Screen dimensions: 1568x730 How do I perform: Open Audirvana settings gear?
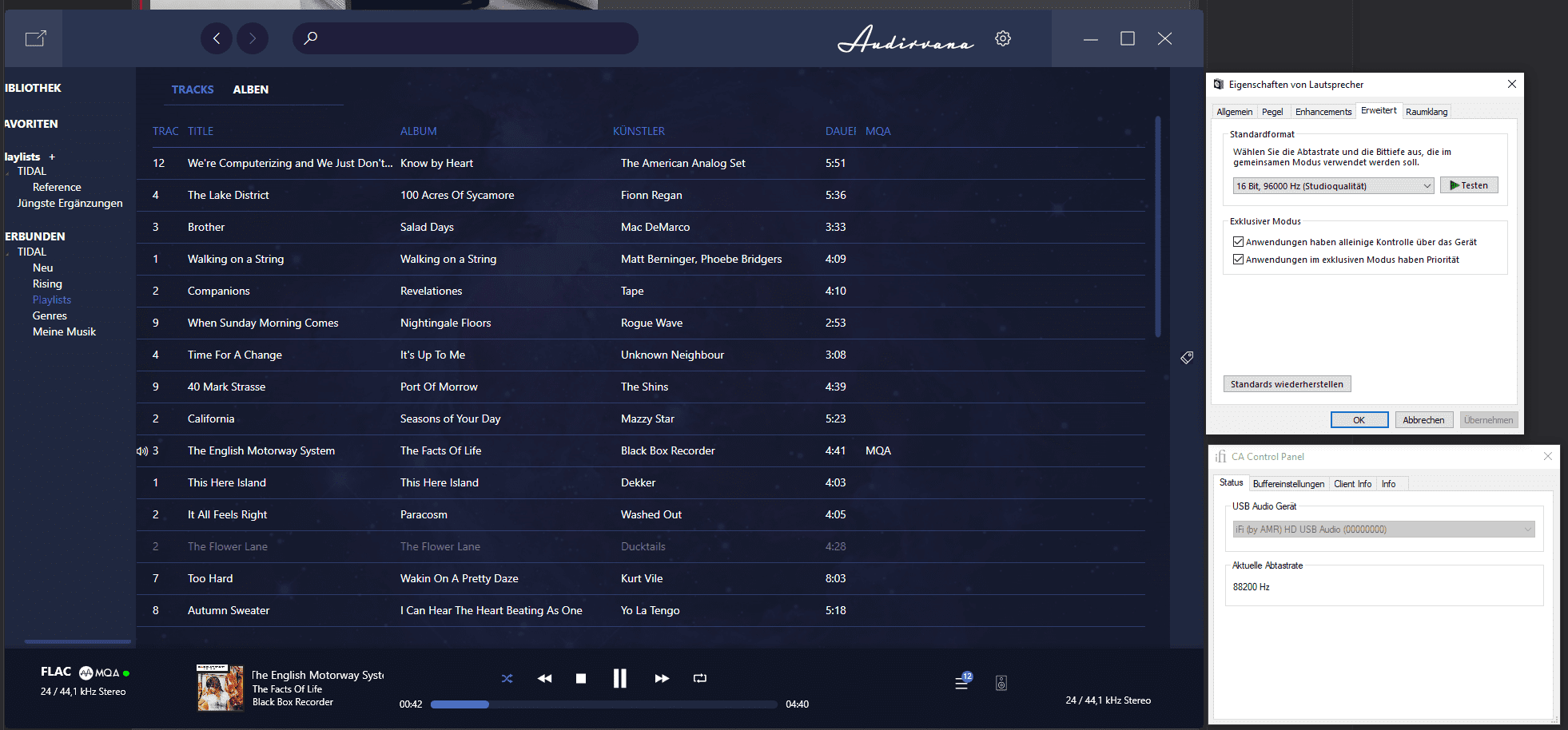(x=1003, y=38)
